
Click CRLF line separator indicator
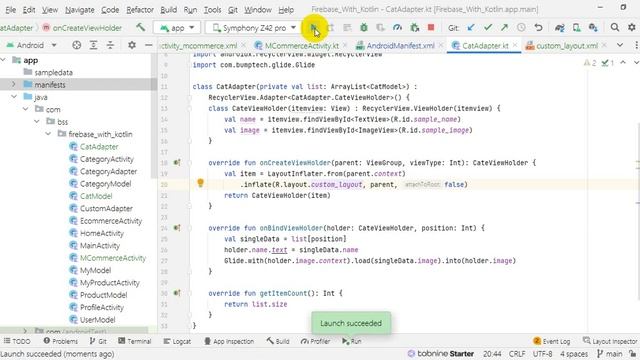tap(517, 354)
